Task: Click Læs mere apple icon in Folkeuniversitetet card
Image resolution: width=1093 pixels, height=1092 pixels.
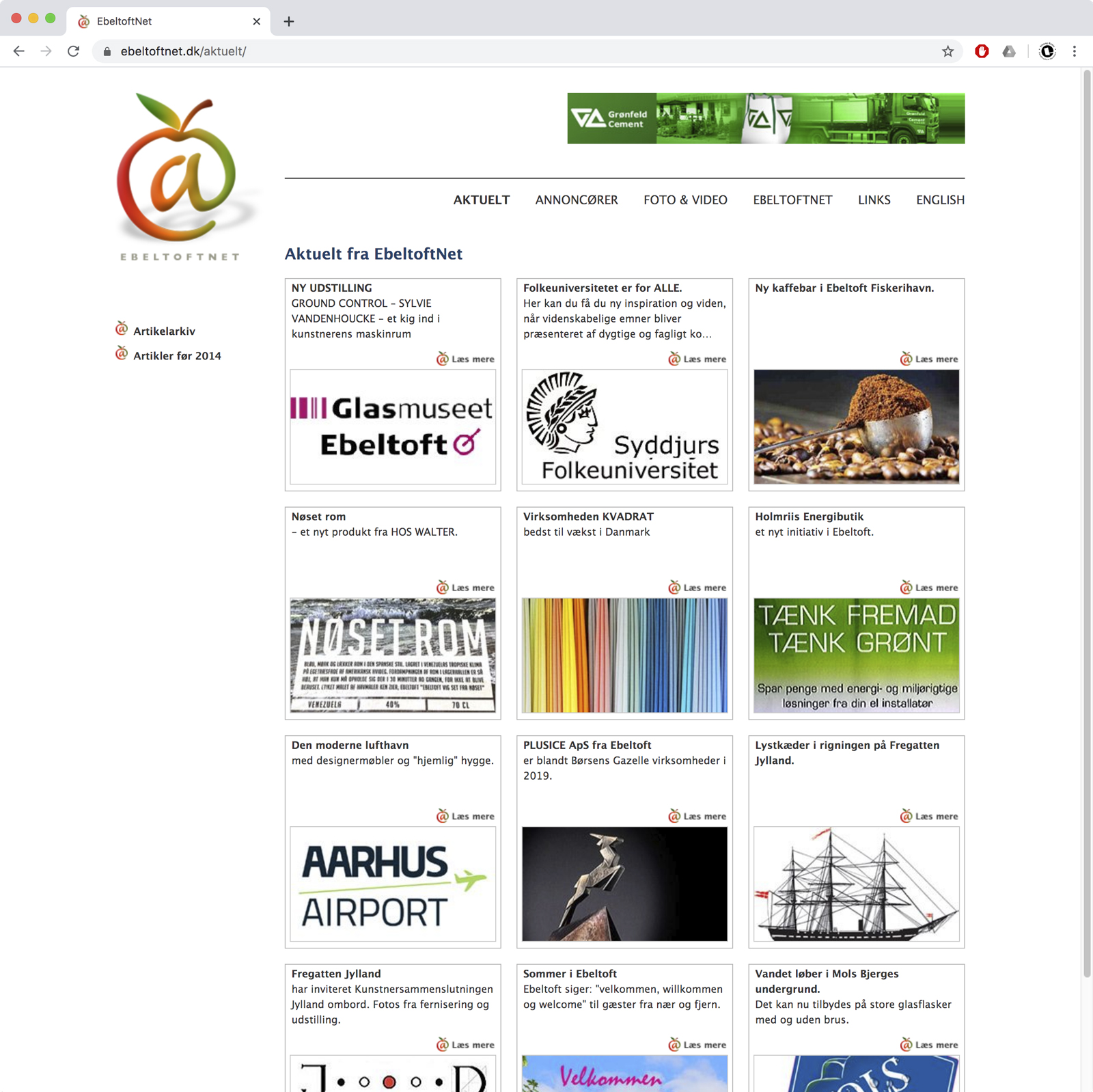Action: 674,358
